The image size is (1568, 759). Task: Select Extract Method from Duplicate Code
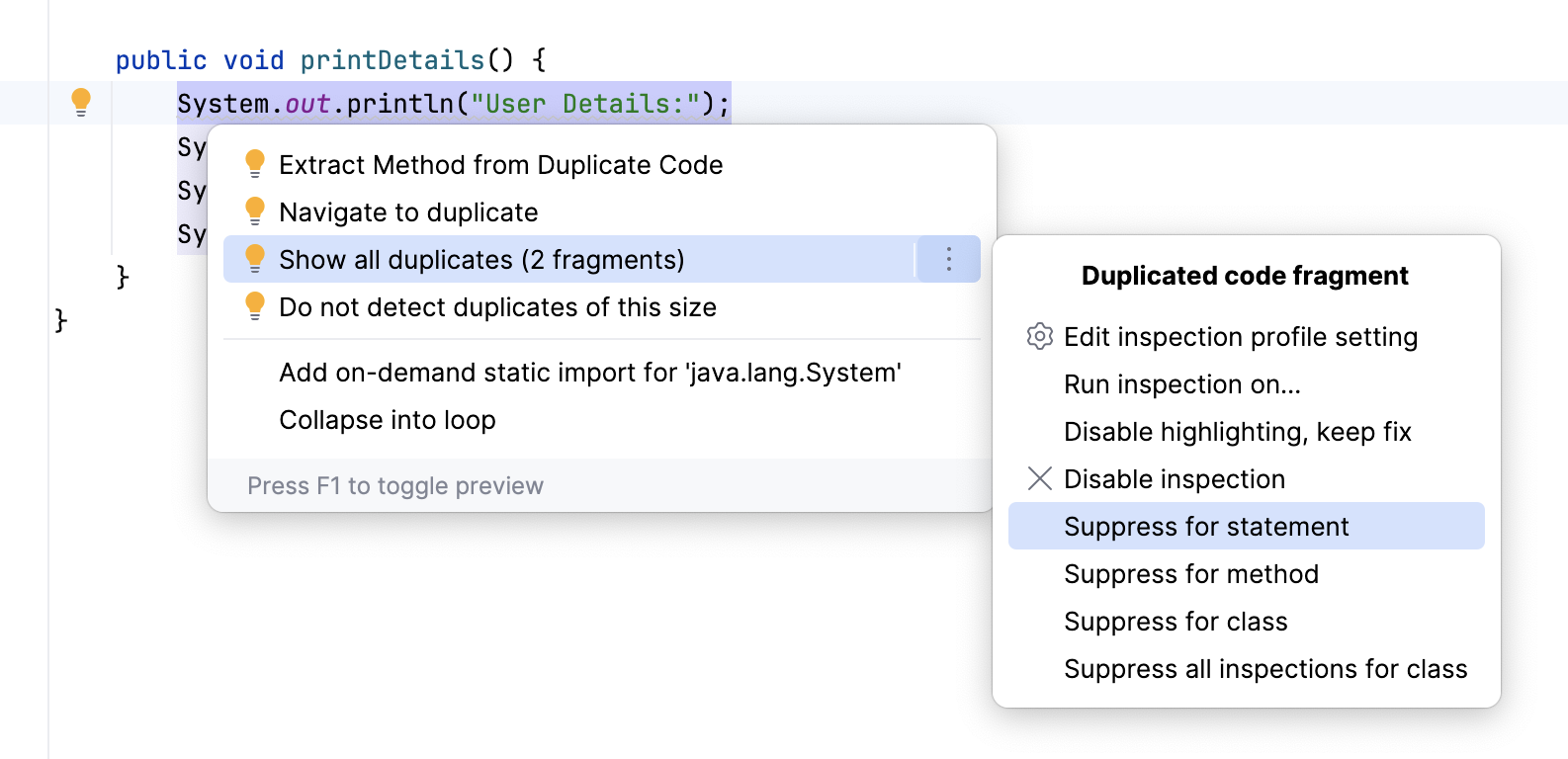500,165
